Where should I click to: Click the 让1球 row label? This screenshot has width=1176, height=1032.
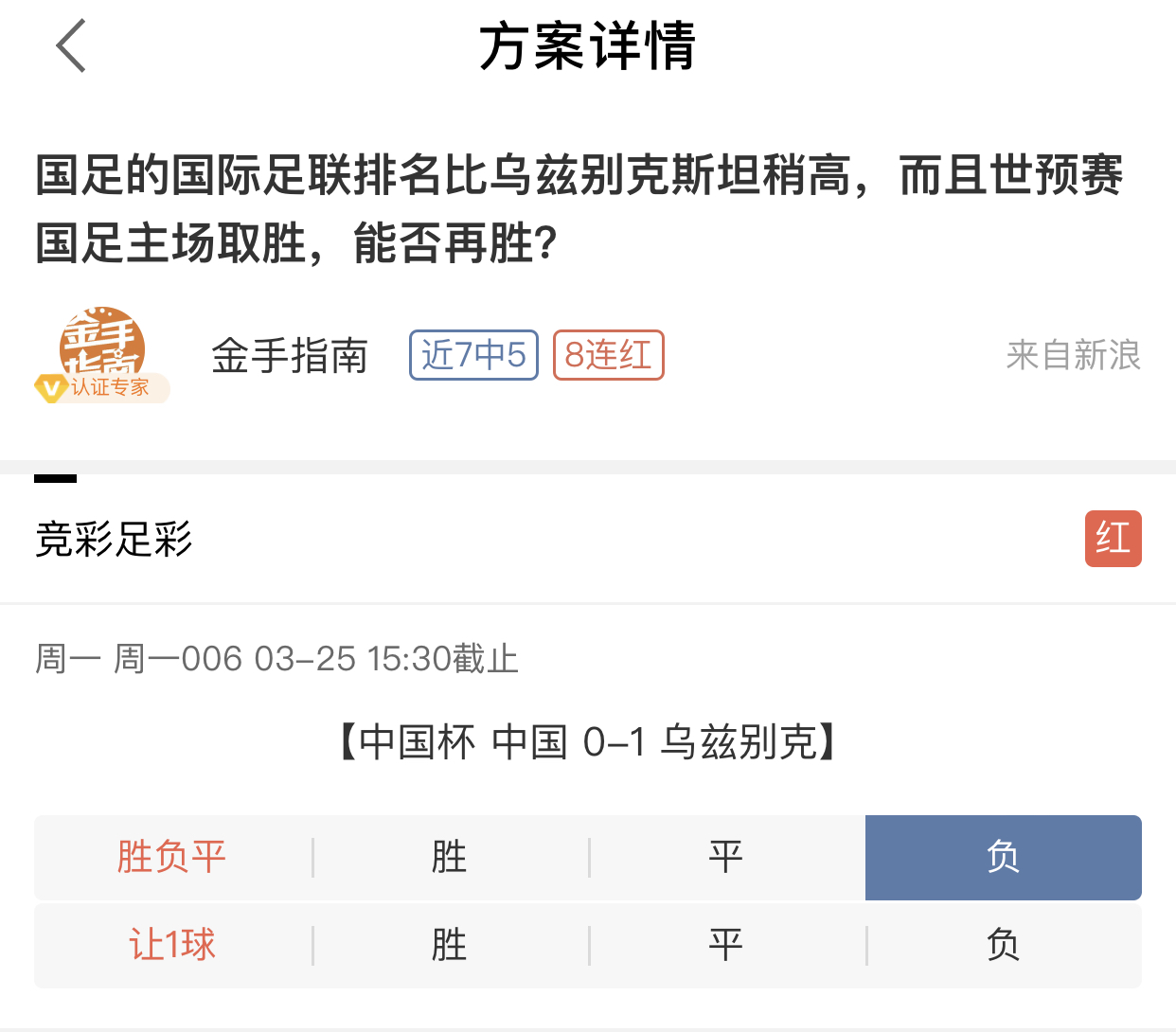tap(172, 945)
